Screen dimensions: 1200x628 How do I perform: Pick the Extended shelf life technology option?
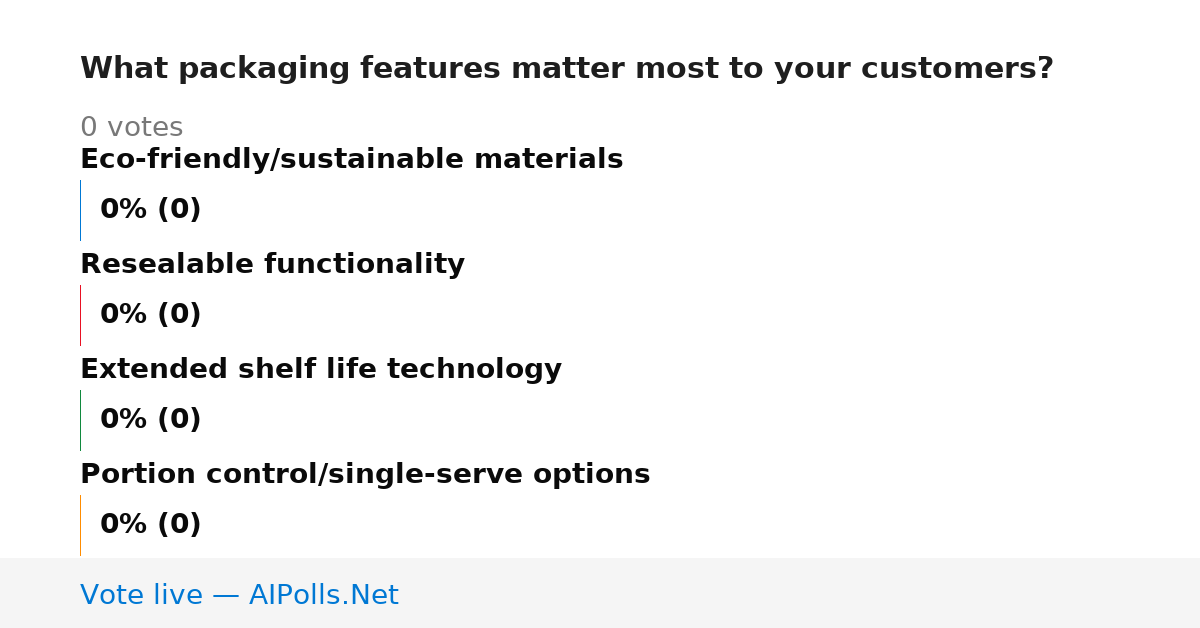click(320, 370)
